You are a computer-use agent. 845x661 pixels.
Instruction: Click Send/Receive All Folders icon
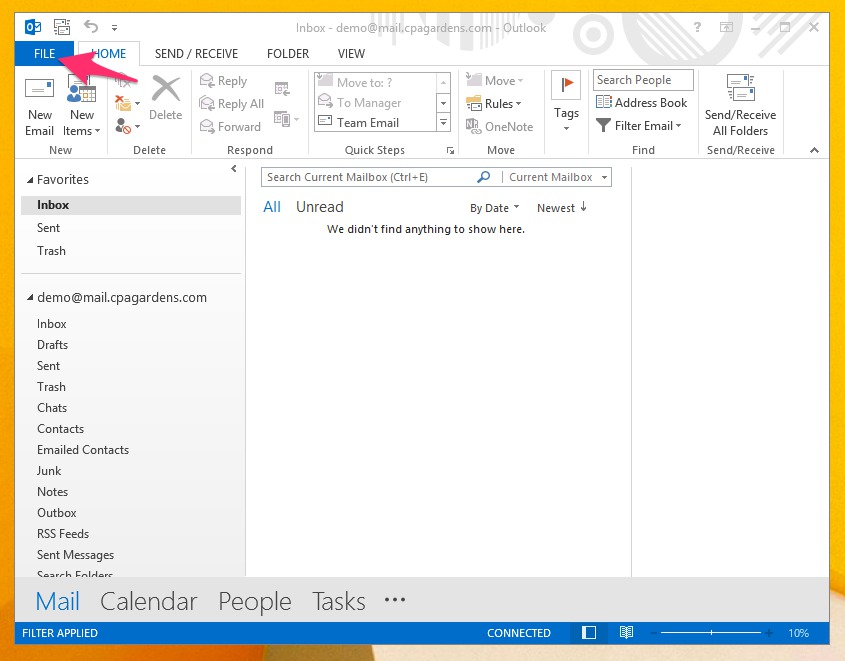click(x=740, y=90)
